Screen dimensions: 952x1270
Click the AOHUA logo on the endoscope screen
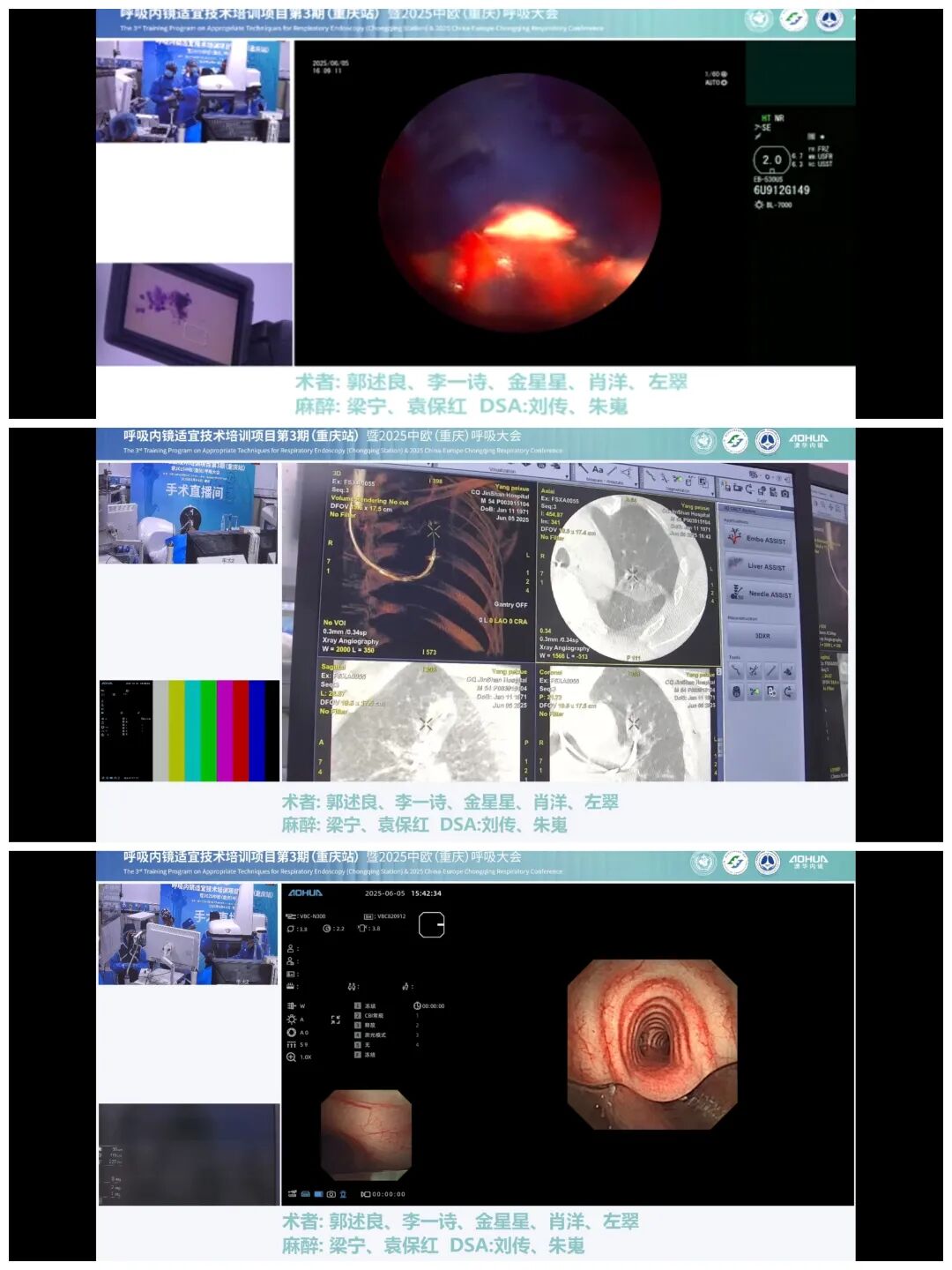(306, 893)
